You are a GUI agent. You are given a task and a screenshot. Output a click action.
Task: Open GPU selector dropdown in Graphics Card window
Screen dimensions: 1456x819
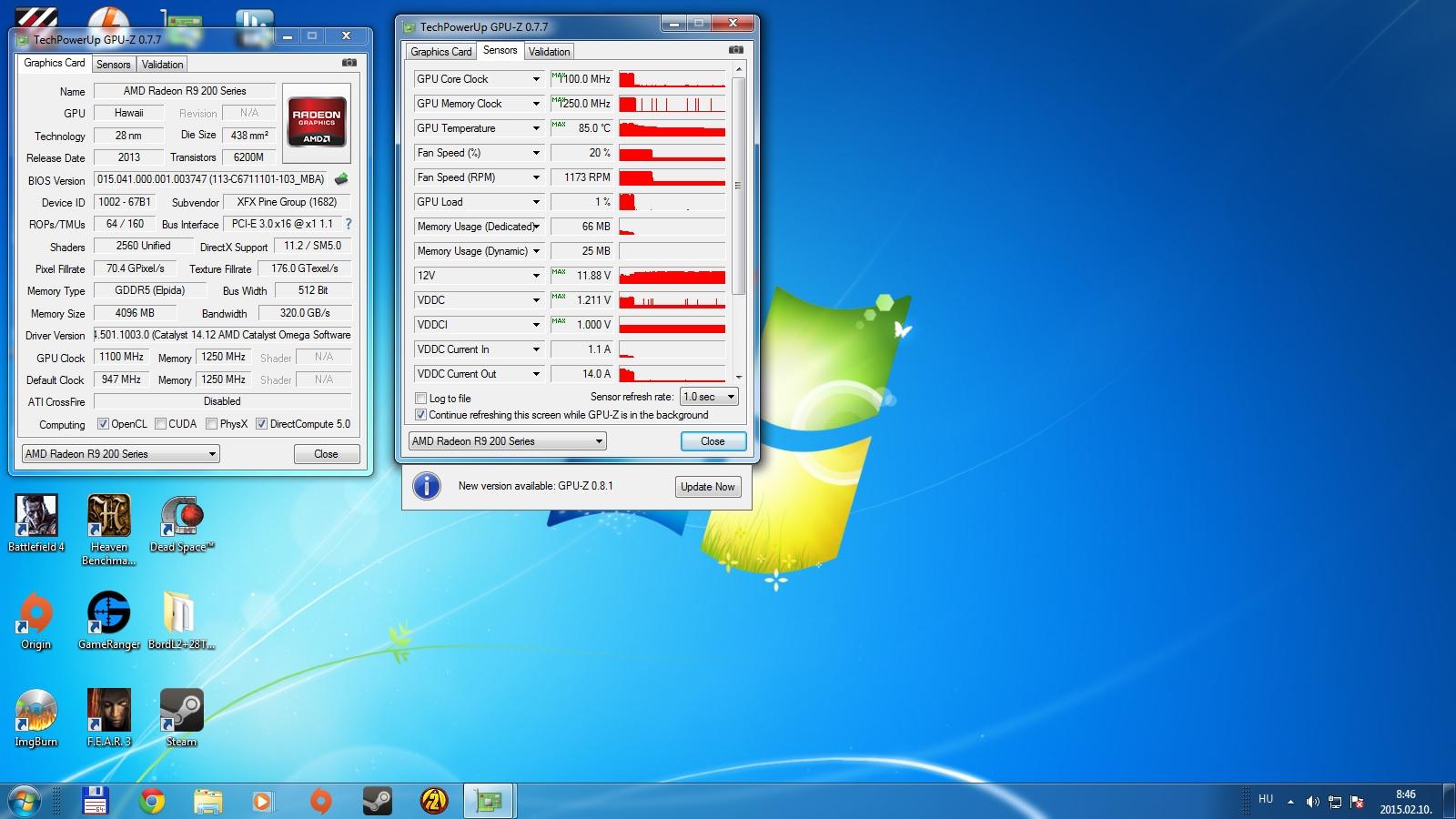[x=121, y=453]
